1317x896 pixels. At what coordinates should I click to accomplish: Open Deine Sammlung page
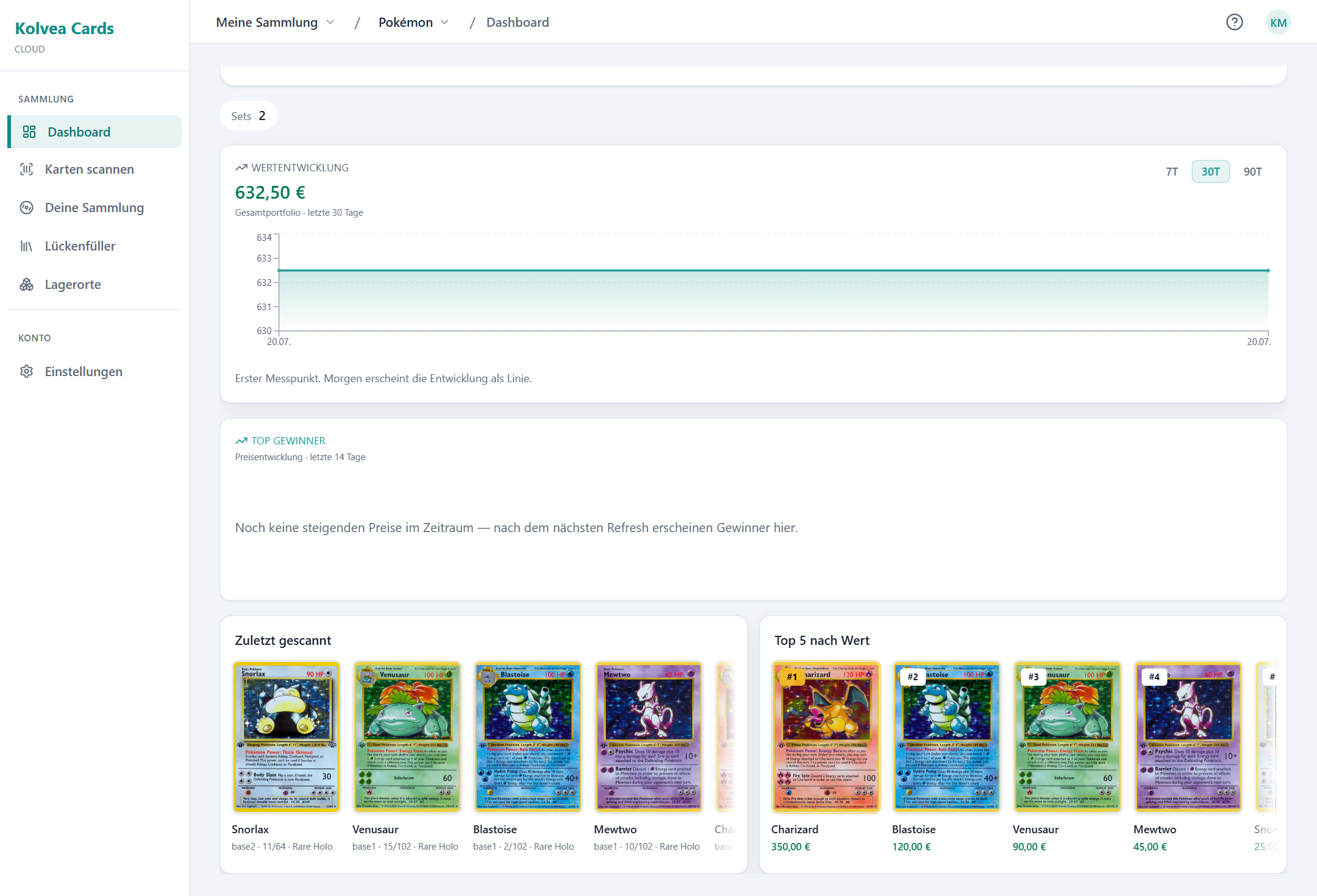[95, 208]
